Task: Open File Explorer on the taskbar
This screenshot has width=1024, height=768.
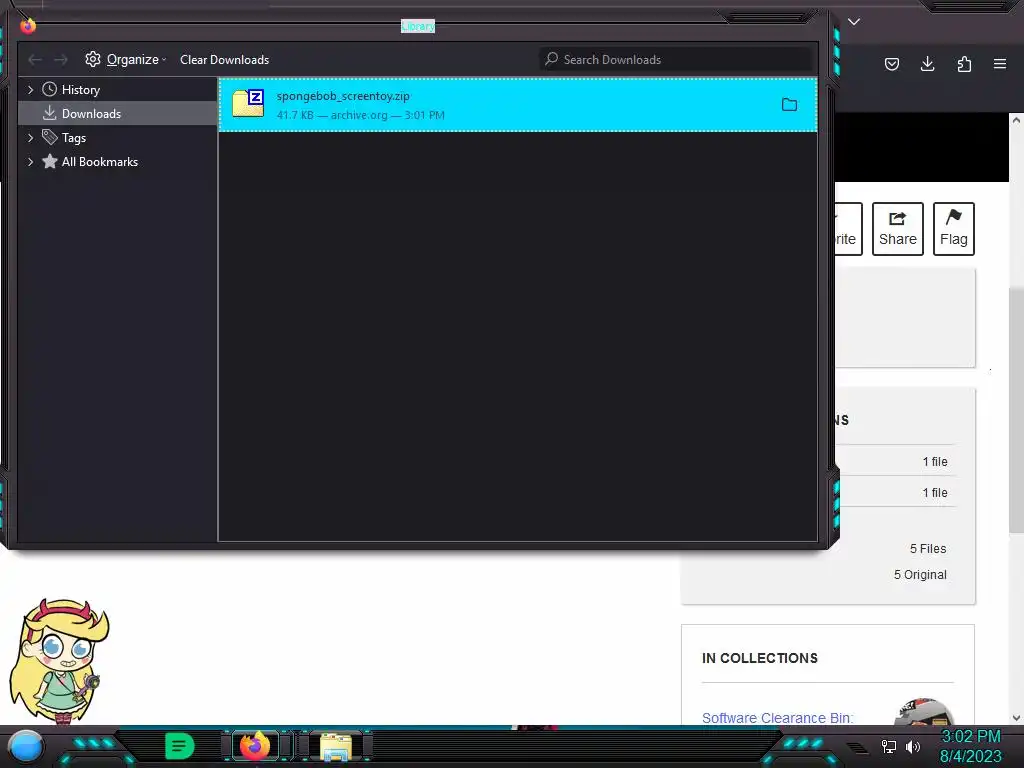Action: (336, 746)
